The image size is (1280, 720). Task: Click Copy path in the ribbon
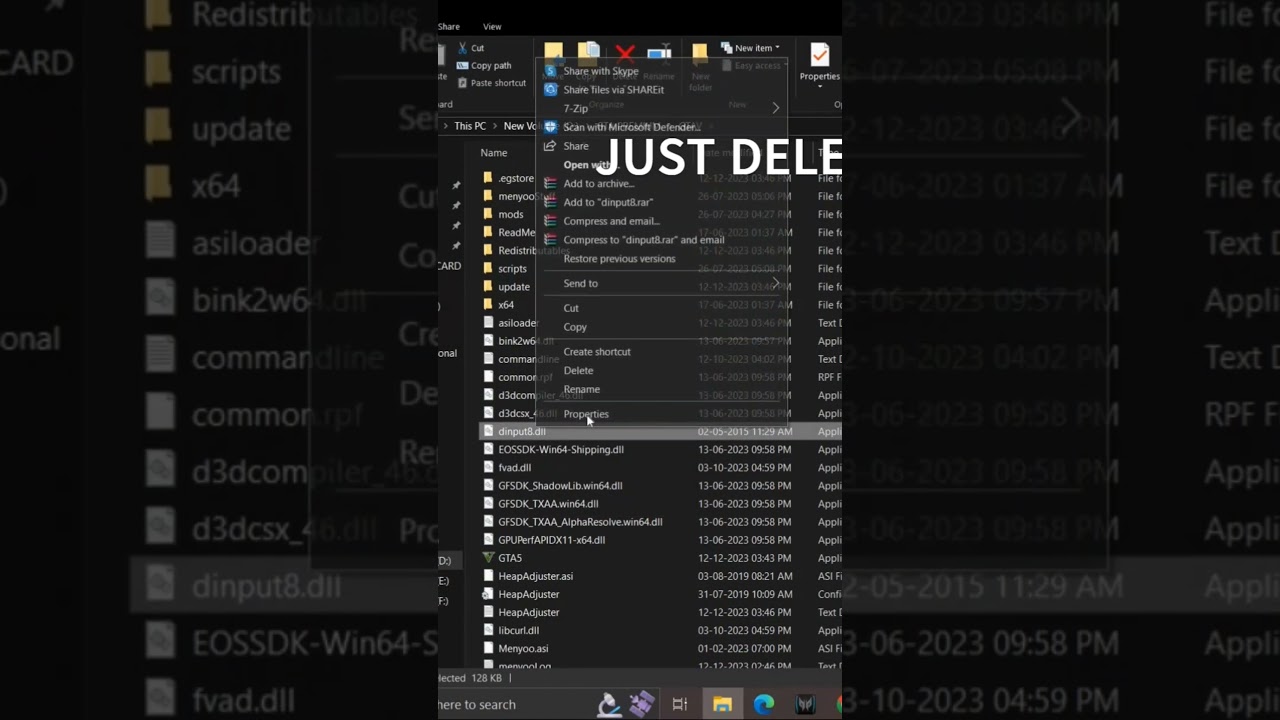(x=484, y=66)
